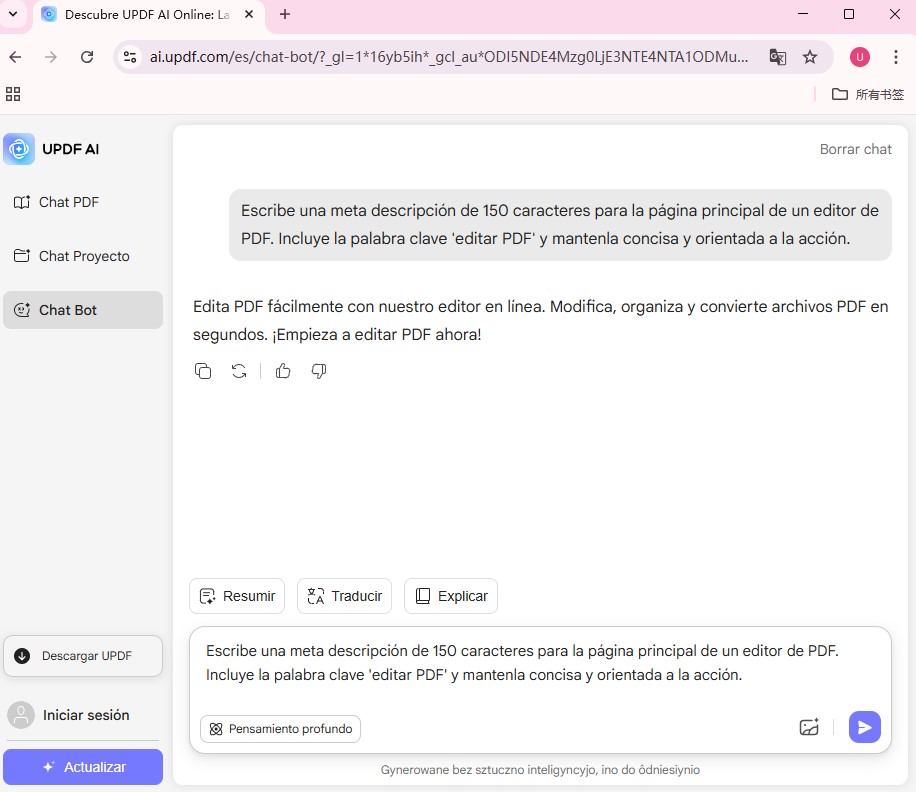This screenshot has width=916, height=792.
Task: Send the message with the arrow button
Action: click(x=865, y=727)
